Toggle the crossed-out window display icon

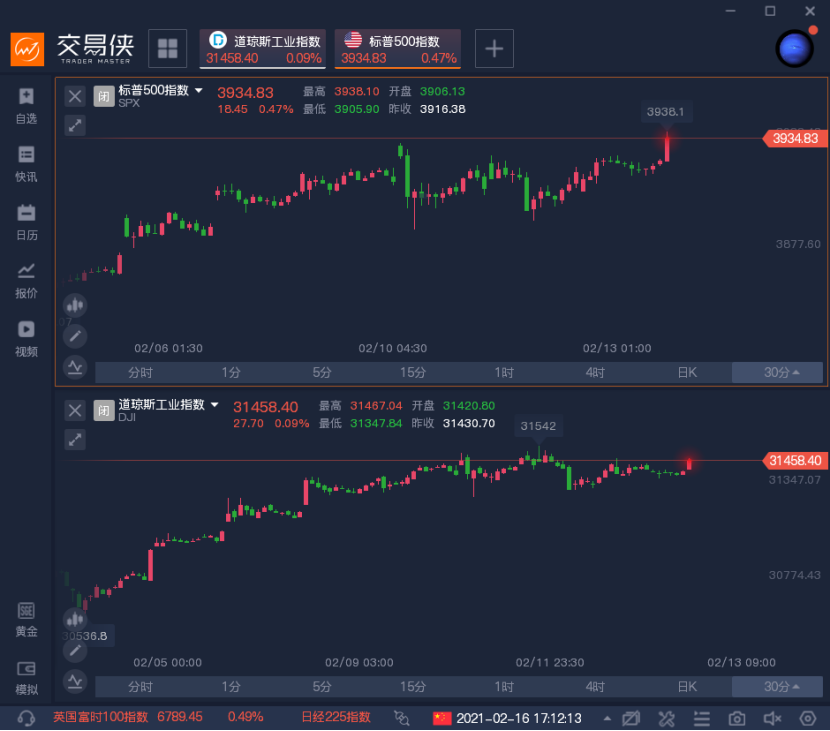coord(631,718)
